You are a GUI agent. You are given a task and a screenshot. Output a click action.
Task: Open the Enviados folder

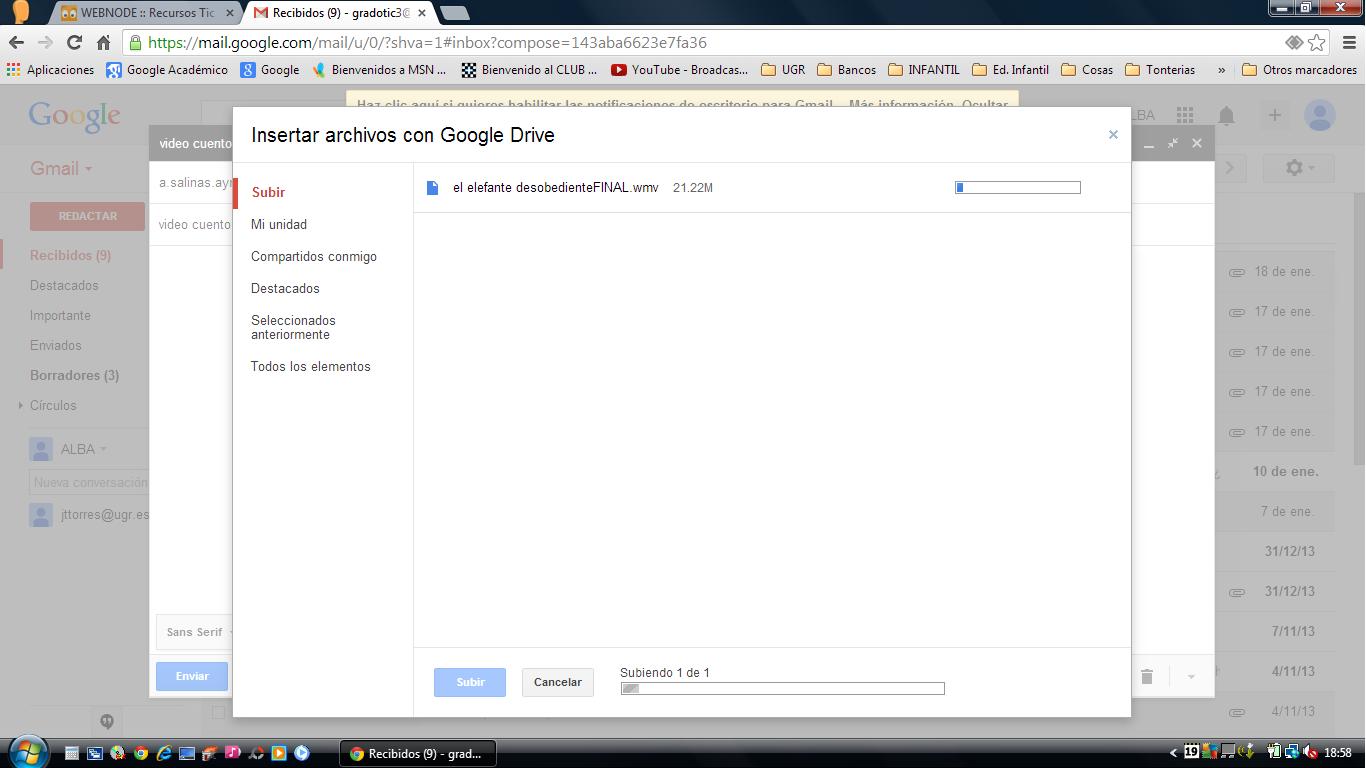[x=56, y=345]
